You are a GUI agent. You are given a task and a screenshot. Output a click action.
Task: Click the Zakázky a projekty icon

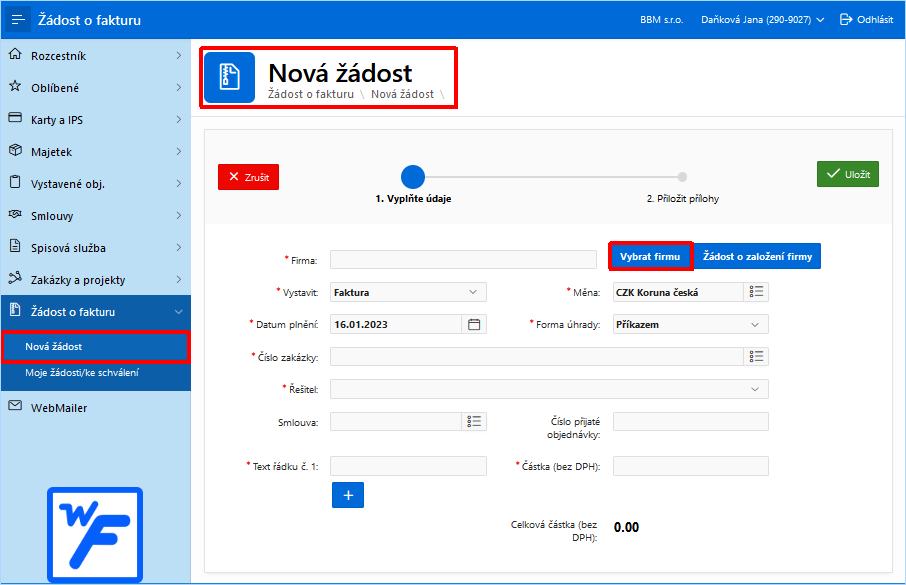tap(15, 278)
